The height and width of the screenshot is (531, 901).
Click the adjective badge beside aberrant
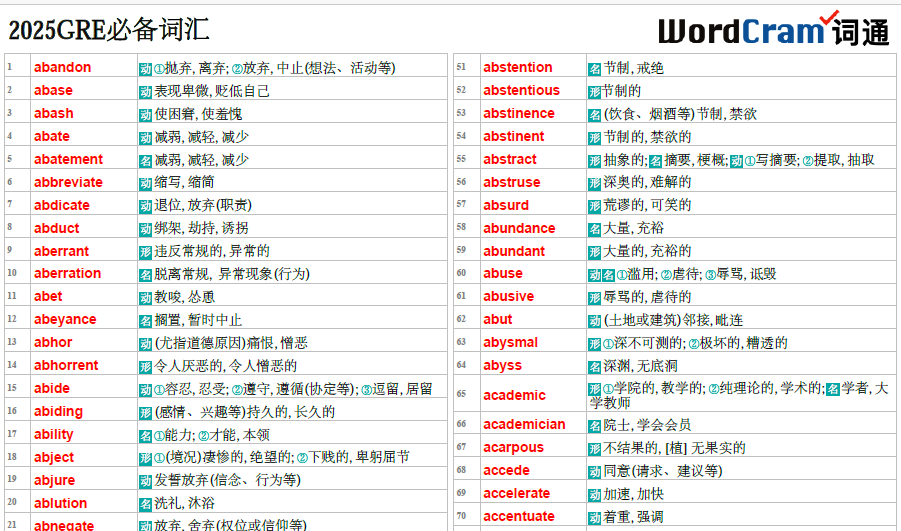[145, 251]
